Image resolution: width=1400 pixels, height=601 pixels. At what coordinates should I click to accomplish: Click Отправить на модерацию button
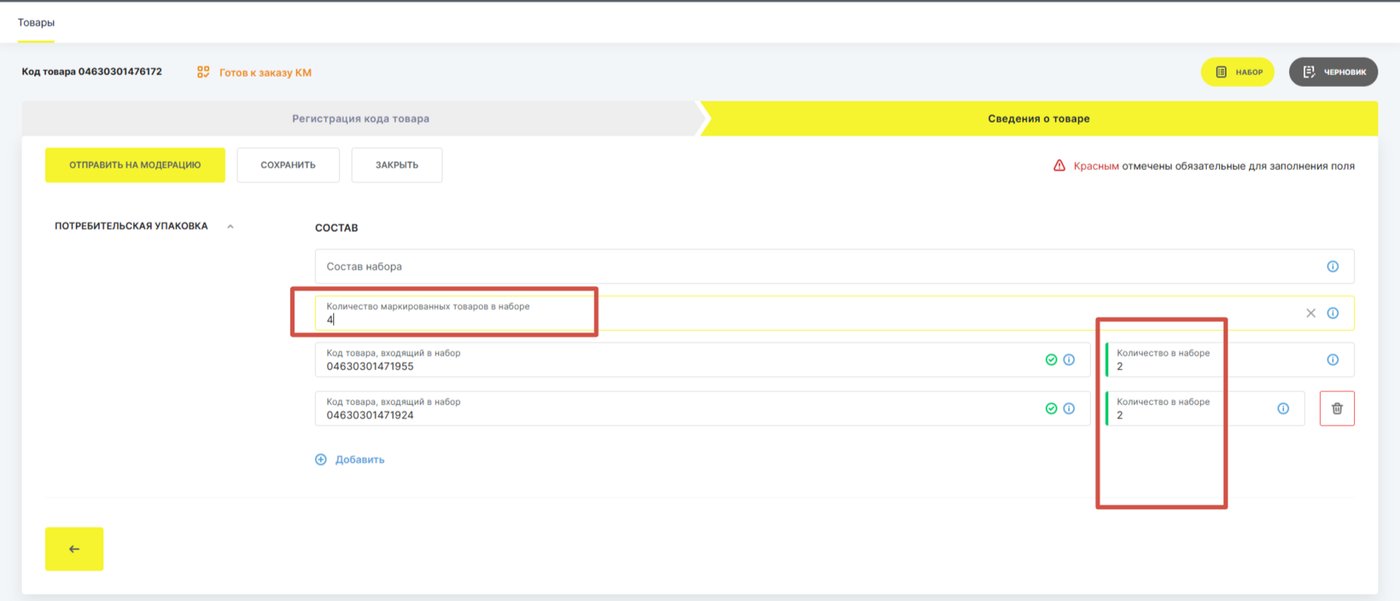click(x=135, y=165)
